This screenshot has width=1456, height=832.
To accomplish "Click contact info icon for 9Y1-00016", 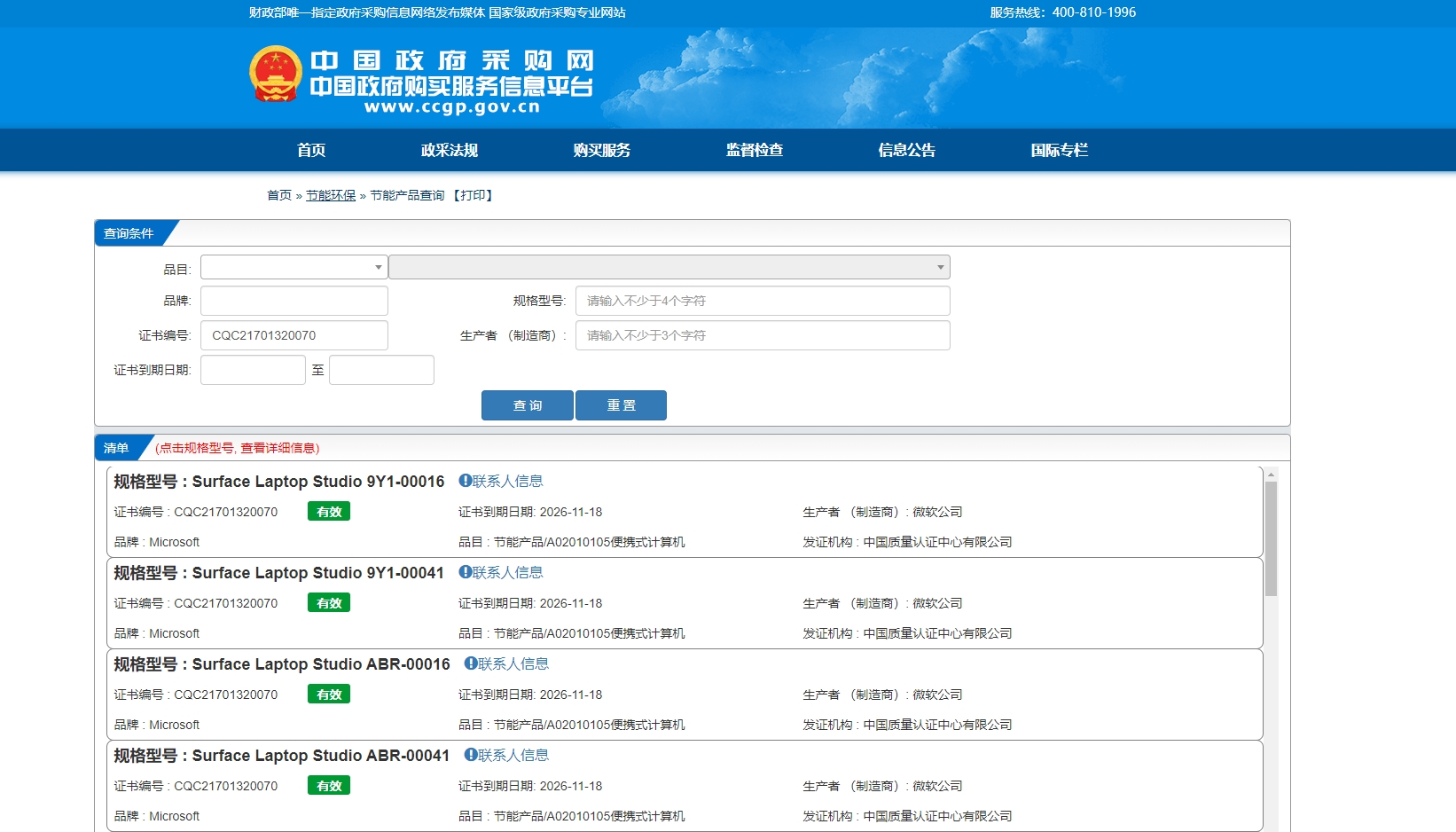I will coord(465,481).
